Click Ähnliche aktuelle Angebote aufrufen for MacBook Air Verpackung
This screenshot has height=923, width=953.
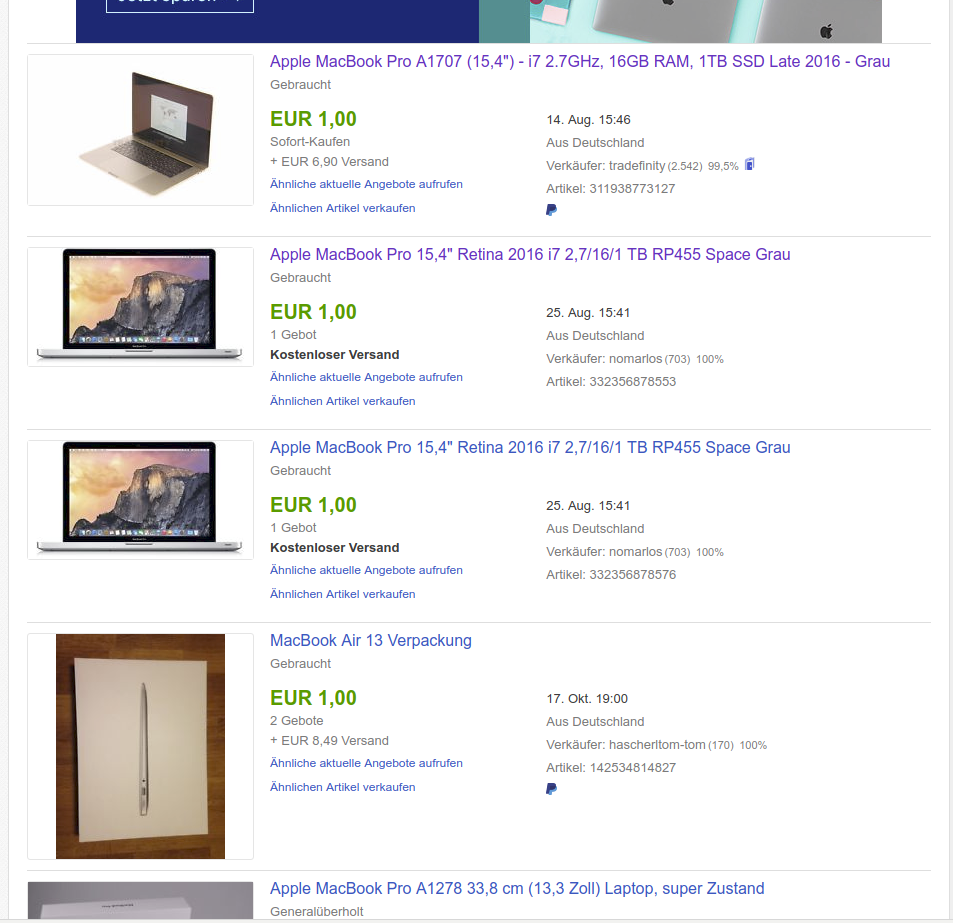tap(366, 763)
